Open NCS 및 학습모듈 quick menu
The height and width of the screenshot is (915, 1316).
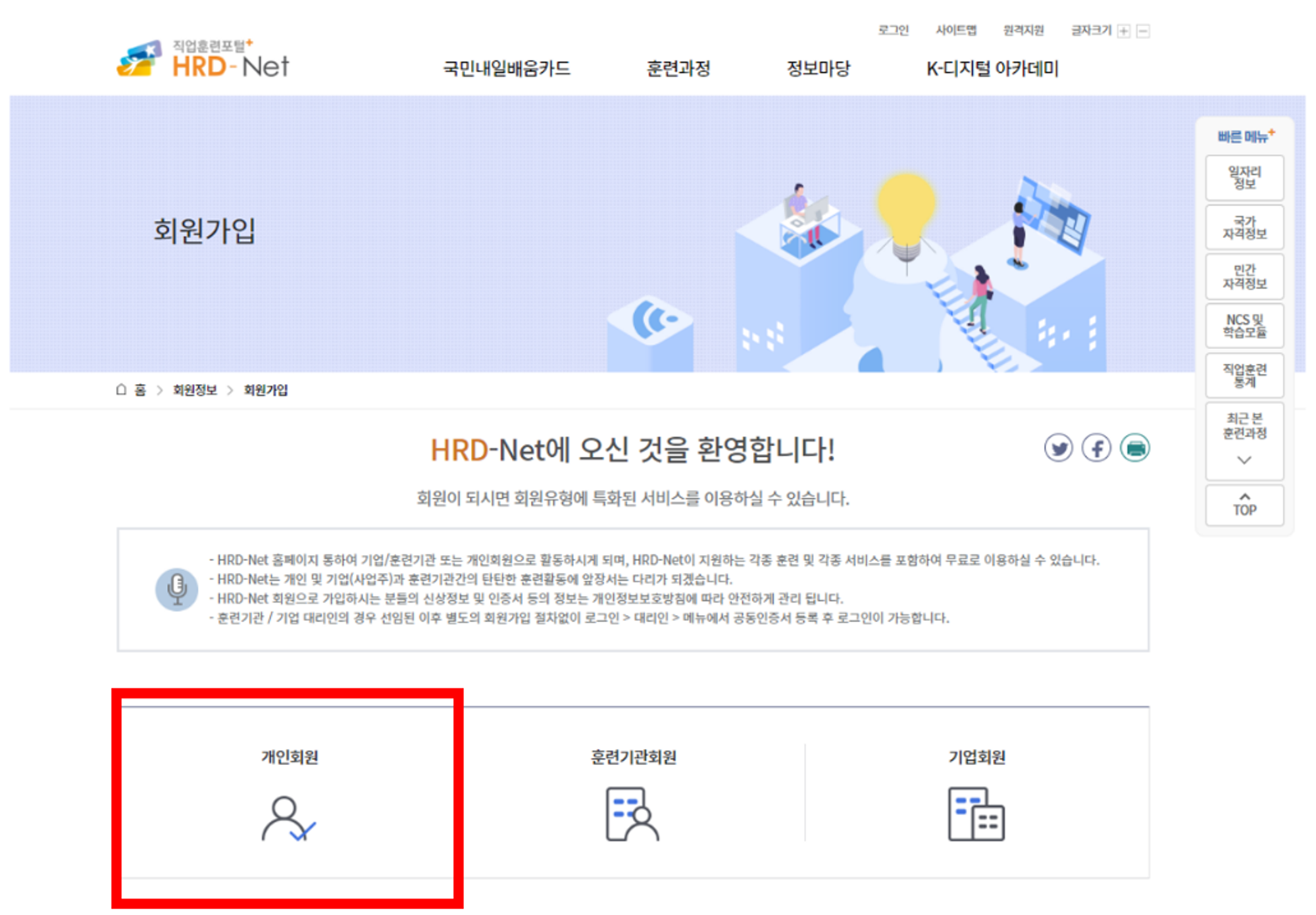(1244, 326)
